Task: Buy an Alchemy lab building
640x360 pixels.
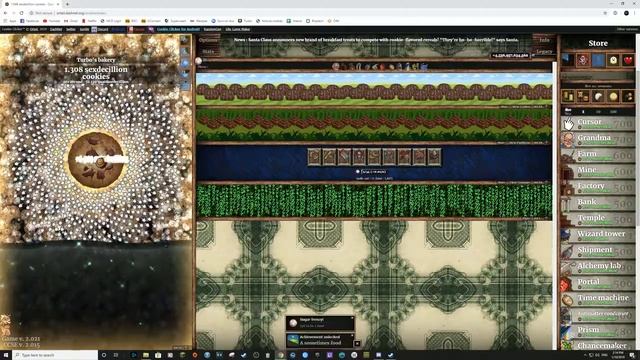Action: coord(598,267)
